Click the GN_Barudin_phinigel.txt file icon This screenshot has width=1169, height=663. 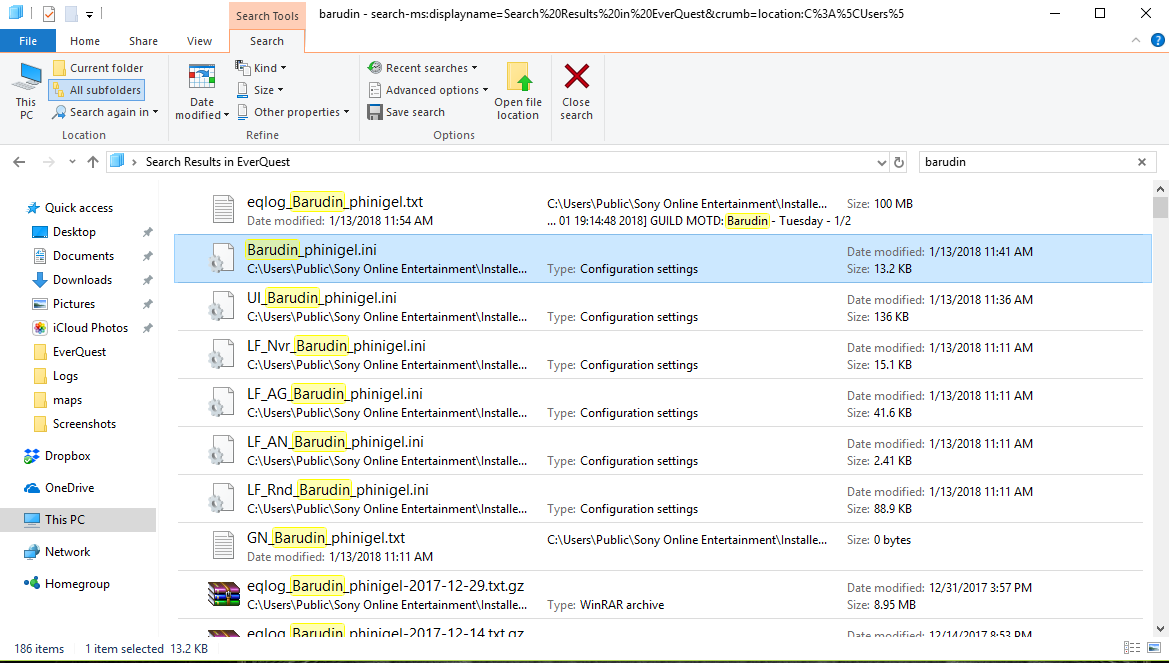pyautogui.click(x=223, y=547)
